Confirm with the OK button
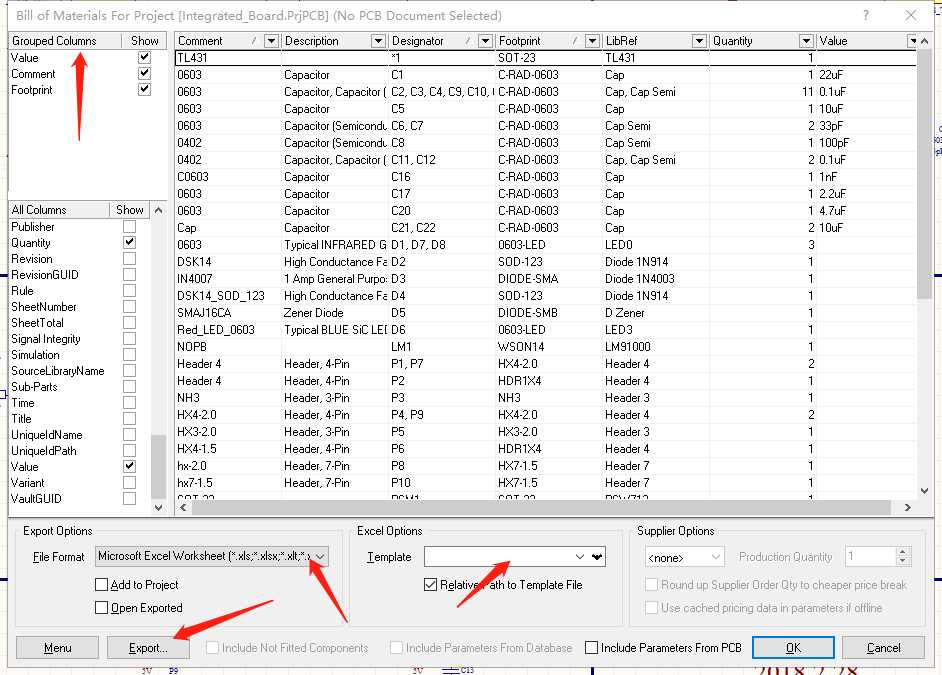Viewport: 942px width, 675px height. tap(793, 647)
